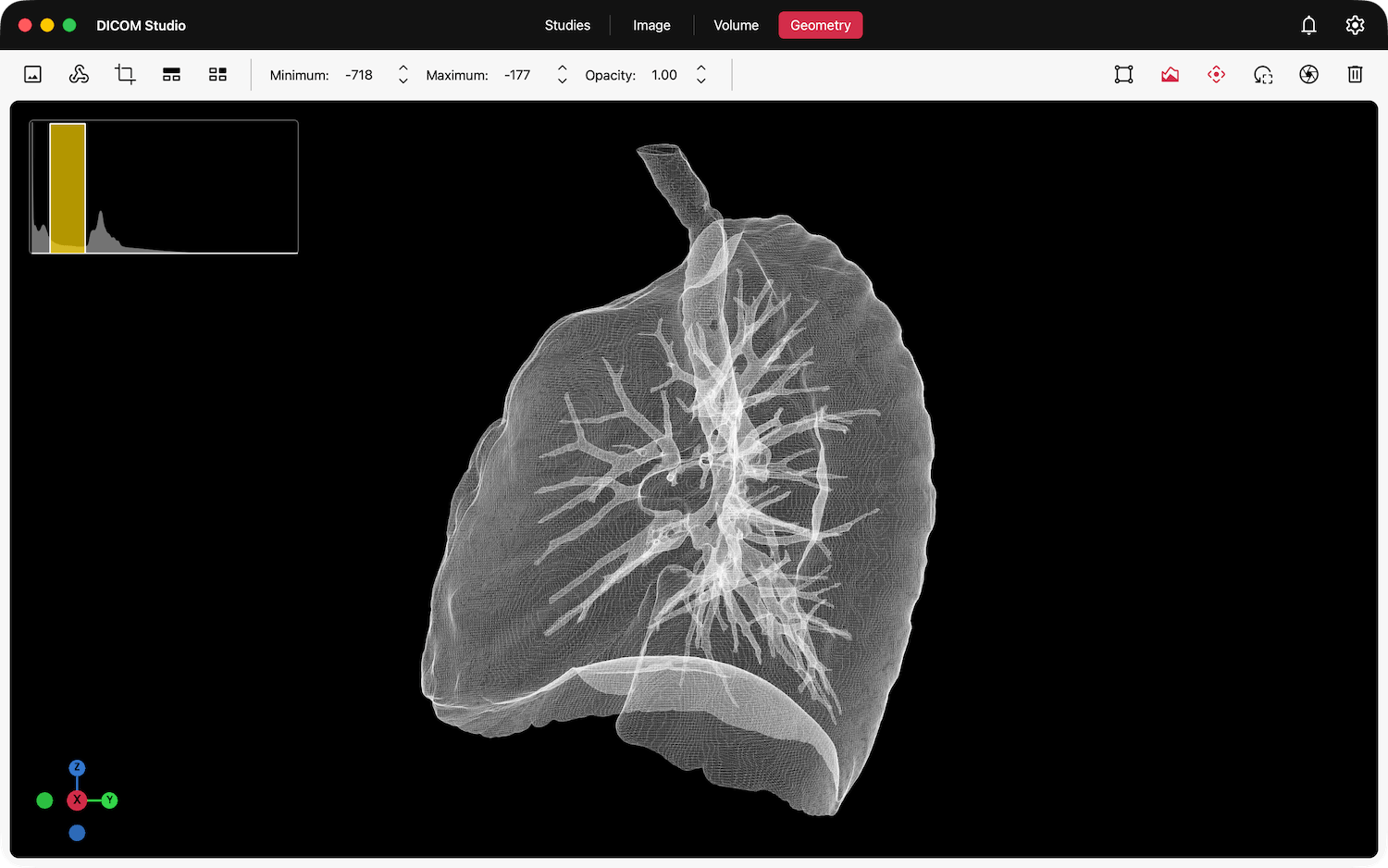Switch to the Volume tab
The height and width of the screenshot is (868, 1388).
(736, 25)
